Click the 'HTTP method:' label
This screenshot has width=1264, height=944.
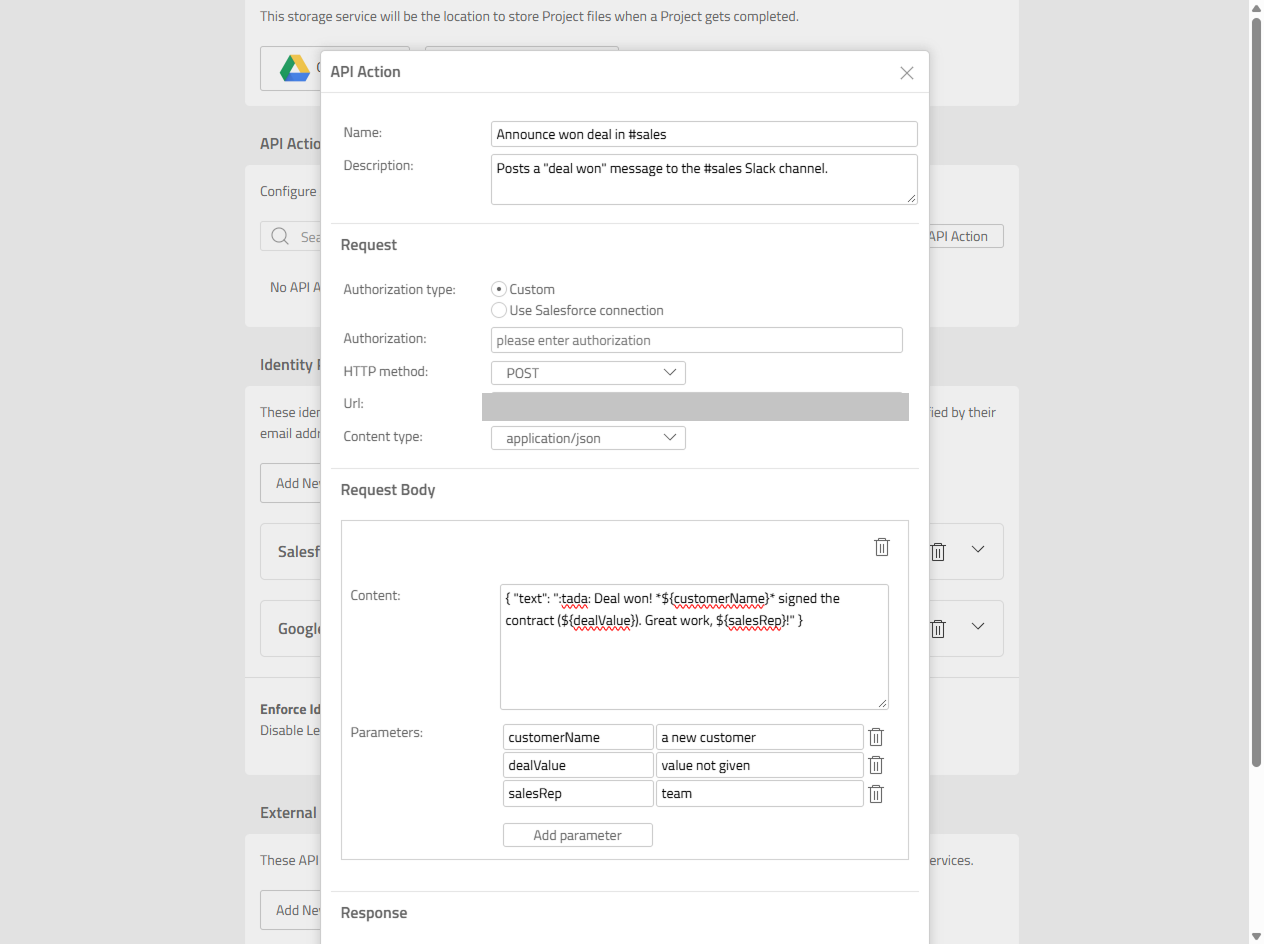coord(385,371)
